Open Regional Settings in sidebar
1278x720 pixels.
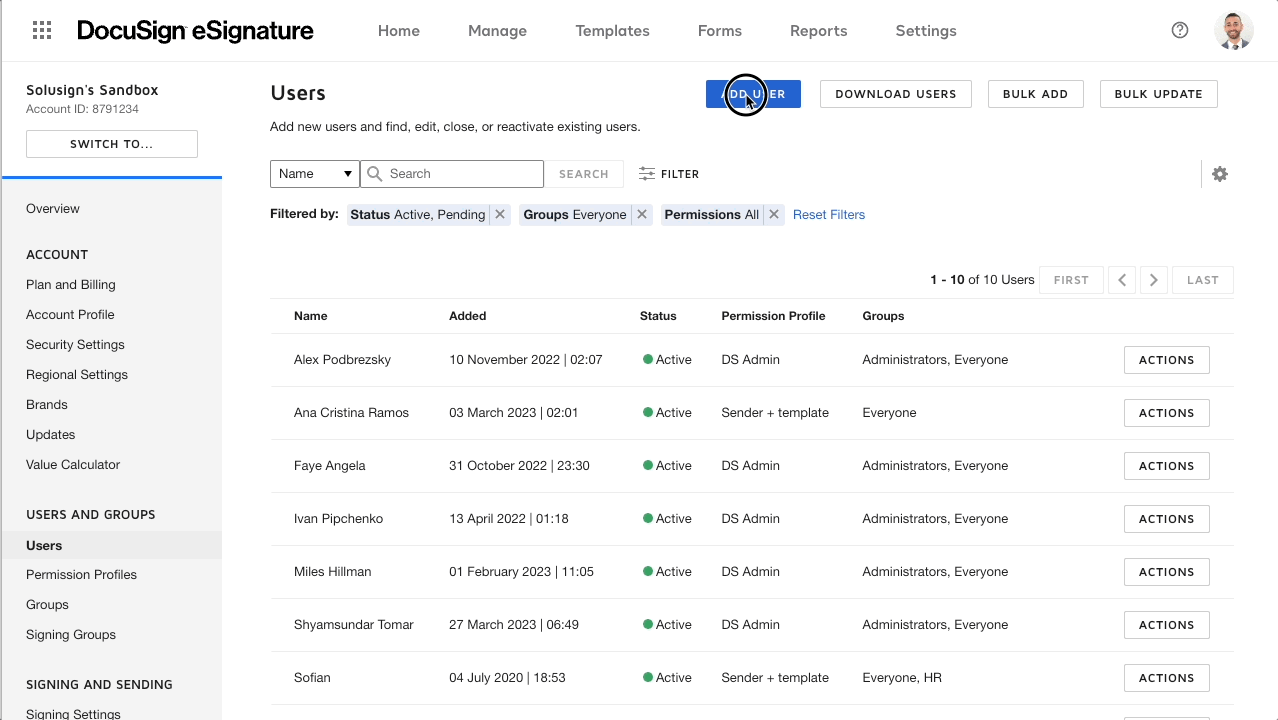[x=77, y=375]
